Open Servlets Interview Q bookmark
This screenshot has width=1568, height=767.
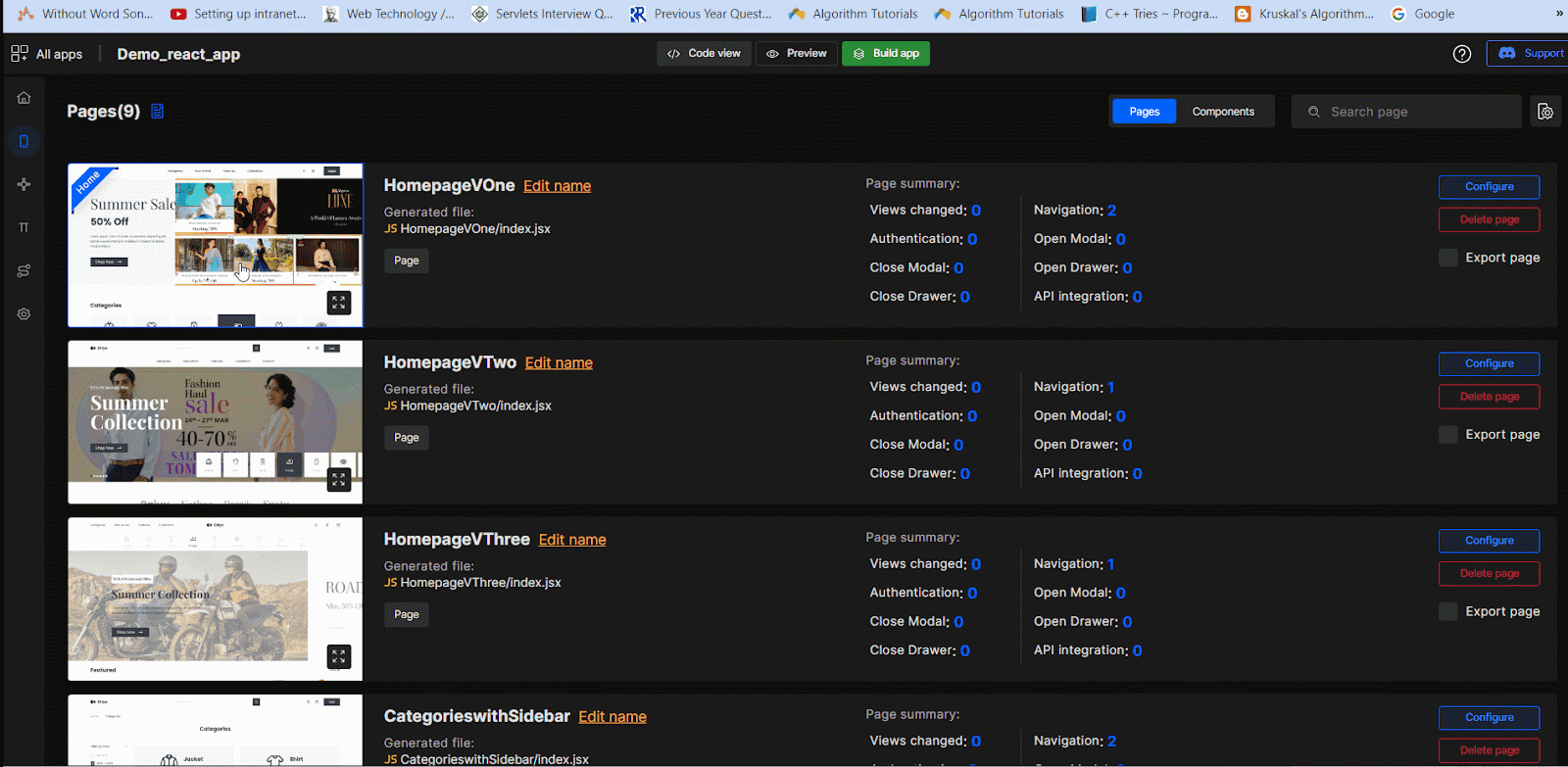click(x=542, y=14)
